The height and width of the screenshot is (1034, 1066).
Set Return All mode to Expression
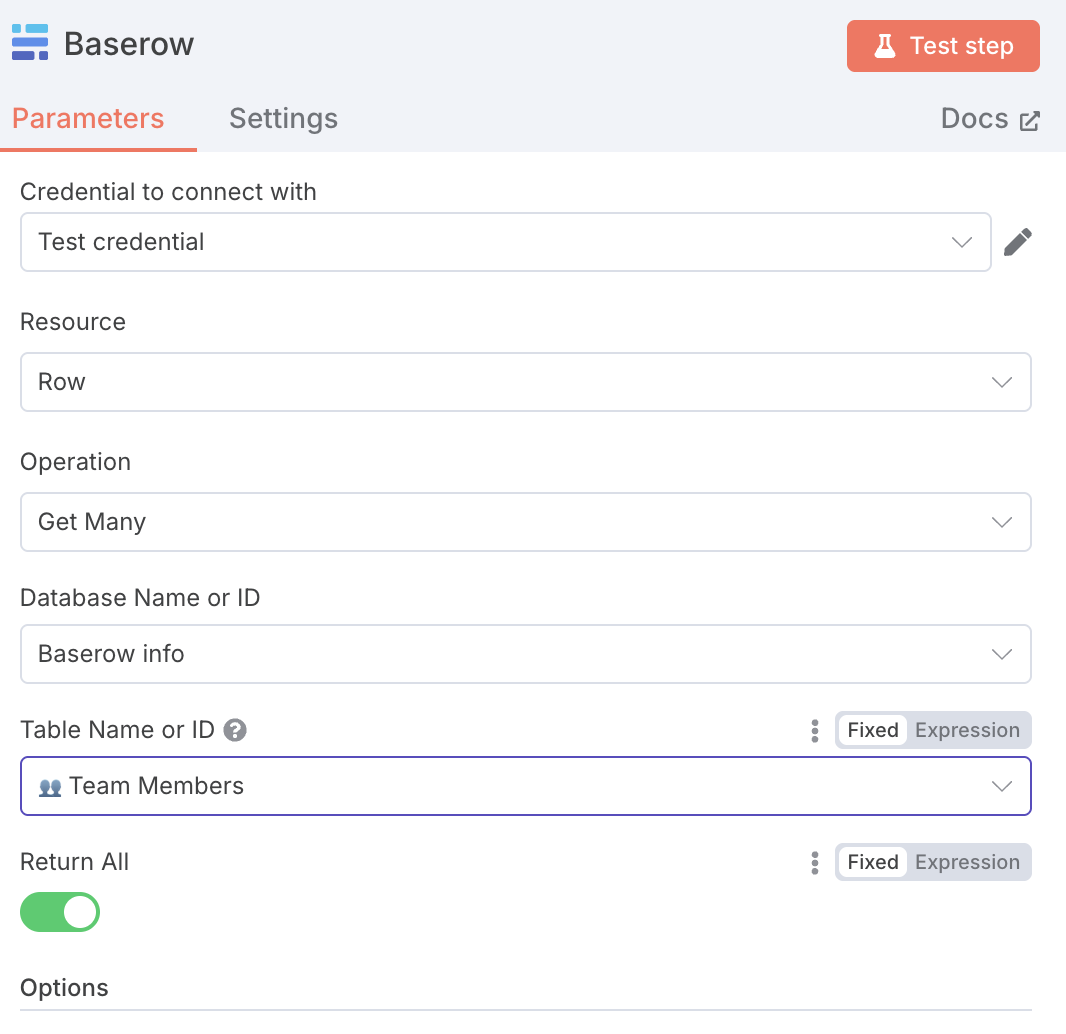967,862
